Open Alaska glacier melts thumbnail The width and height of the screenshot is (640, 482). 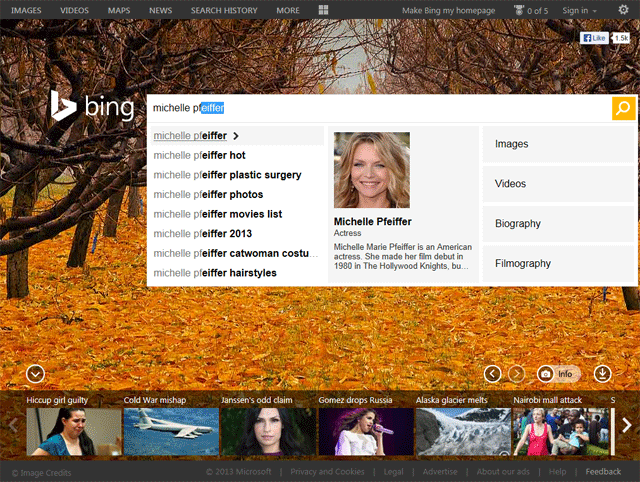[x=463, y=432]
